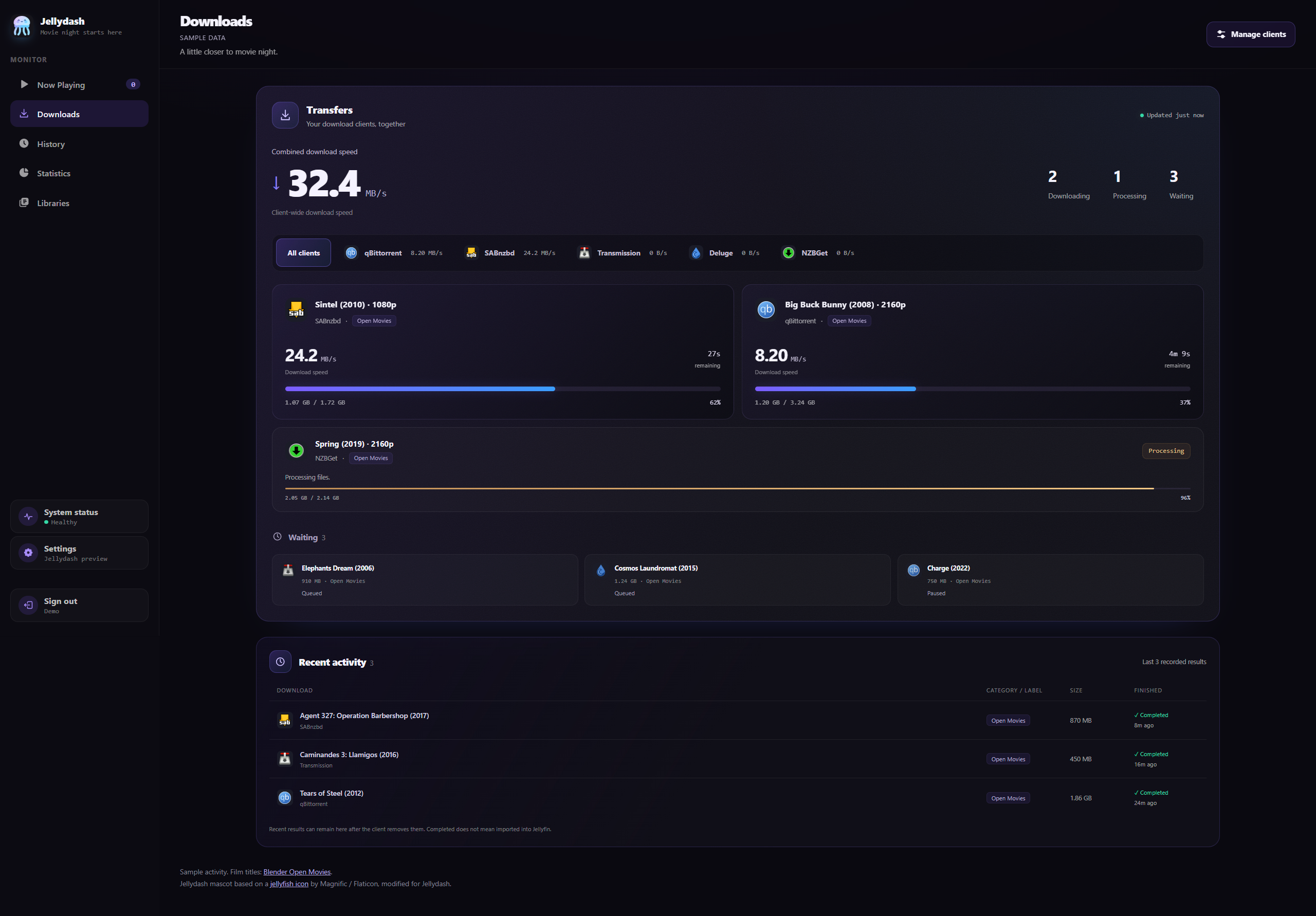Filter transfers by qBittorrent
The height and width of the screenshot is (916, 1316).
[x=394, y=253]
